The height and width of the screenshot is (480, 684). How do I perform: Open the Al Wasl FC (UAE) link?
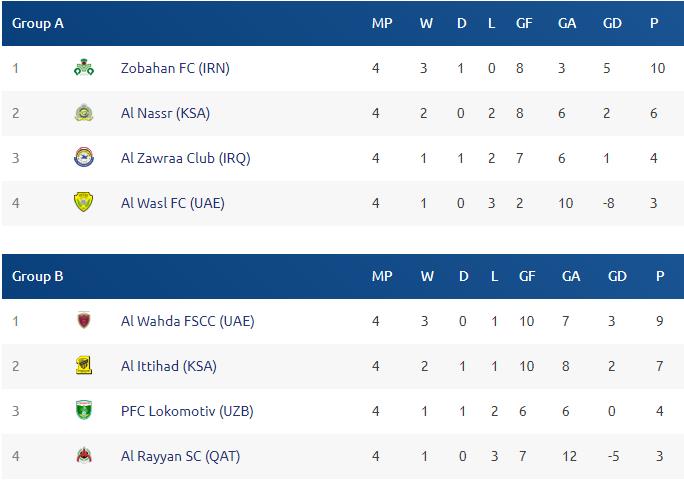[173, 203]
